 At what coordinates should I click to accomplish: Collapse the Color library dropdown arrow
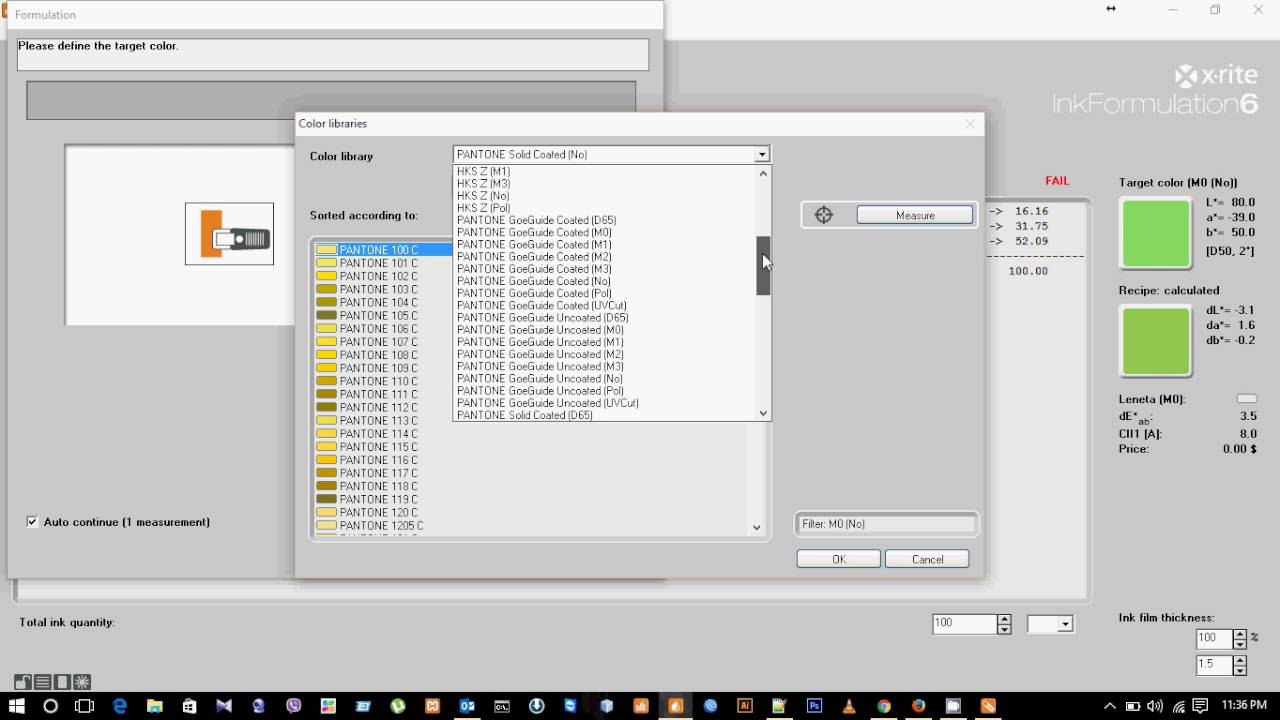(x=762, y=155)
